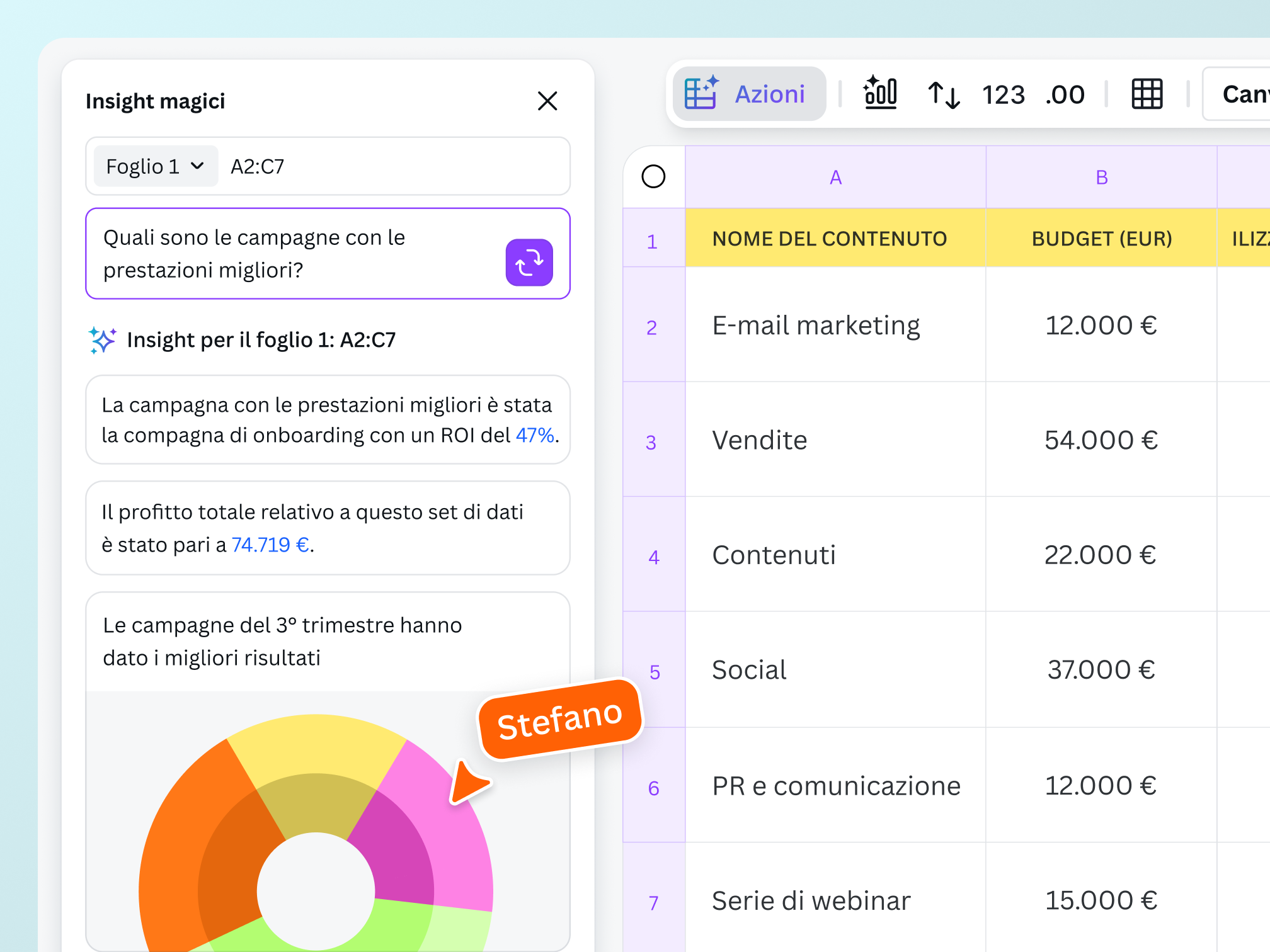Click the BUDGET (EUR) header cell

tap(1102, 238)
